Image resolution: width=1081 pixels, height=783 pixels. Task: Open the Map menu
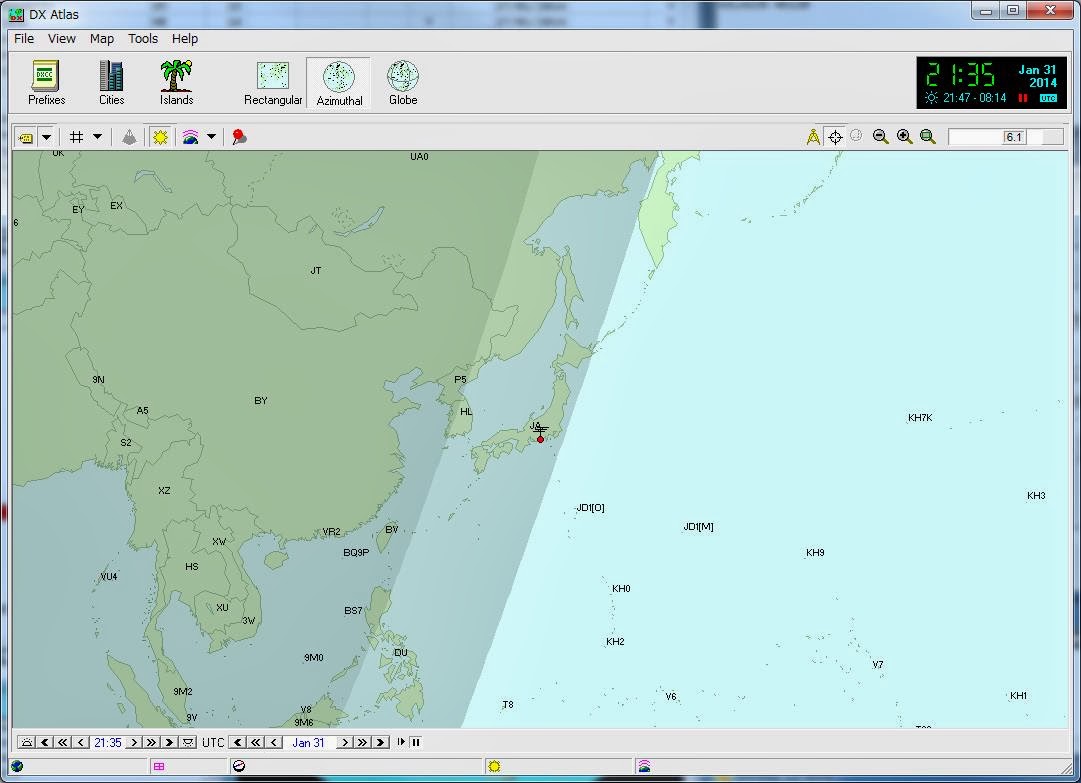(101, 39)
